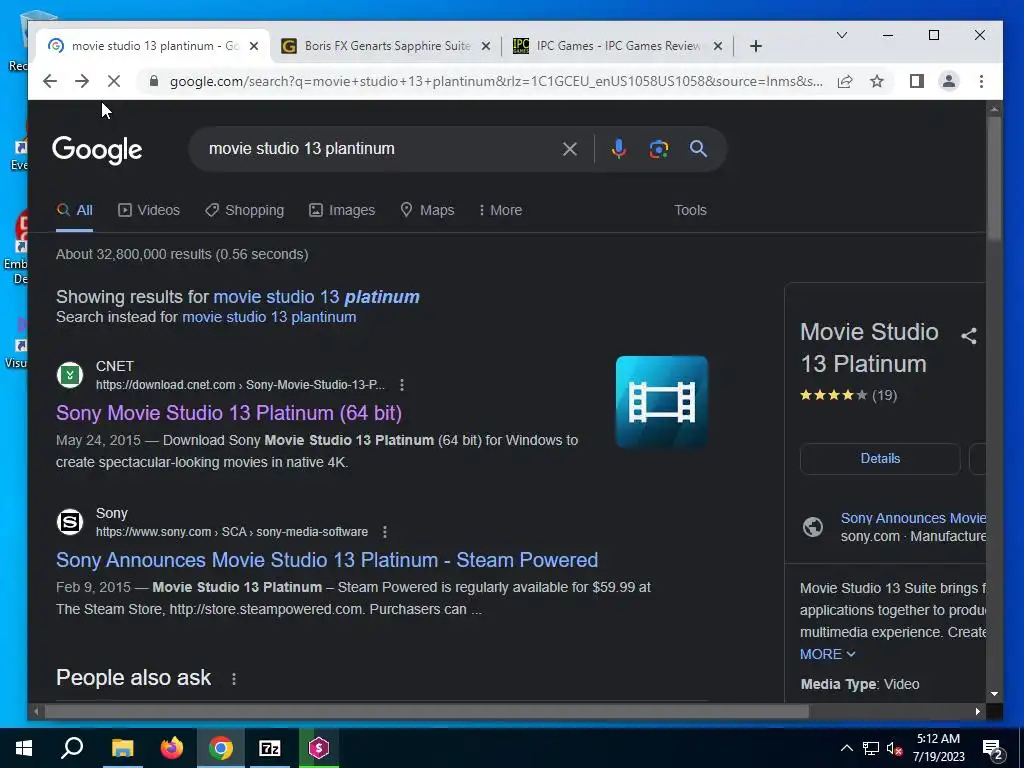Screen dimensions: 1024x768
Task: Expand MORE description in knowledge panel
Action: (x=827, y=654)
